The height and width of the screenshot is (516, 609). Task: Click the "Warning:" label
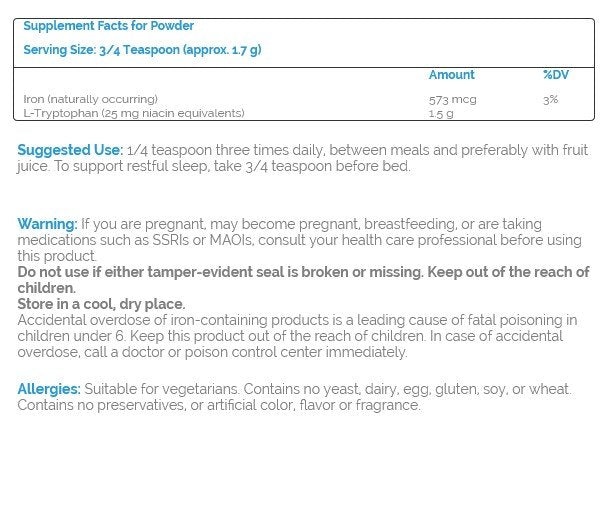tap(47, 224)
